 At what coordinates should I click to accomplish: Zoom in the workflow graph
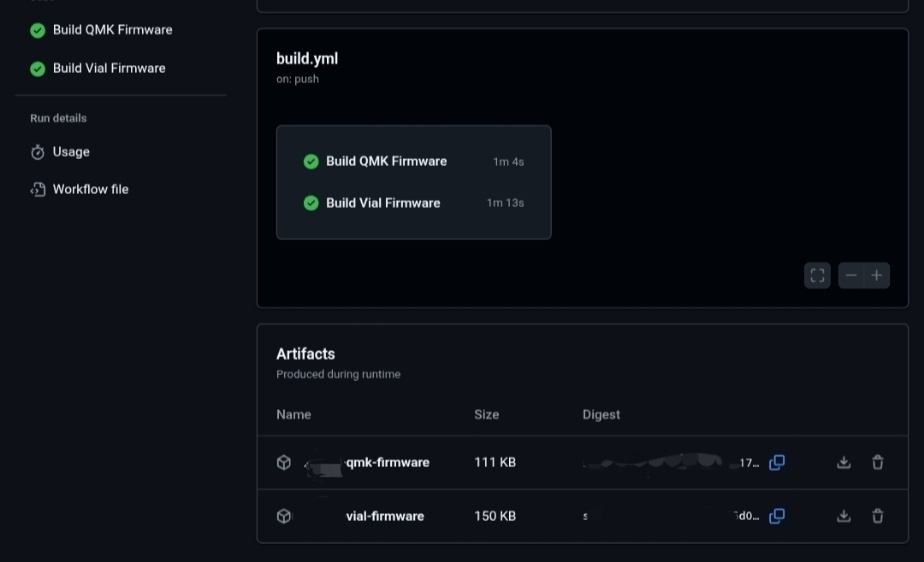pyautogui.click(x=877, y=275)
